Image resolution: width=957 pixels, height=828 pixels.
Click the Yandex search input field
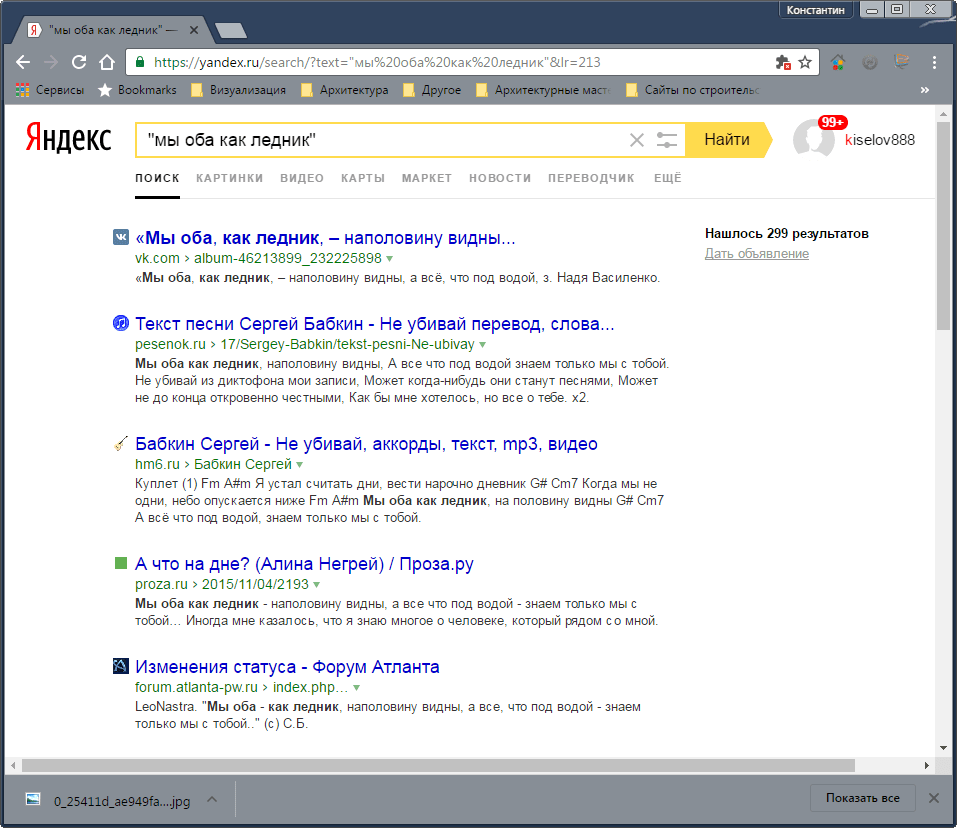385,140
